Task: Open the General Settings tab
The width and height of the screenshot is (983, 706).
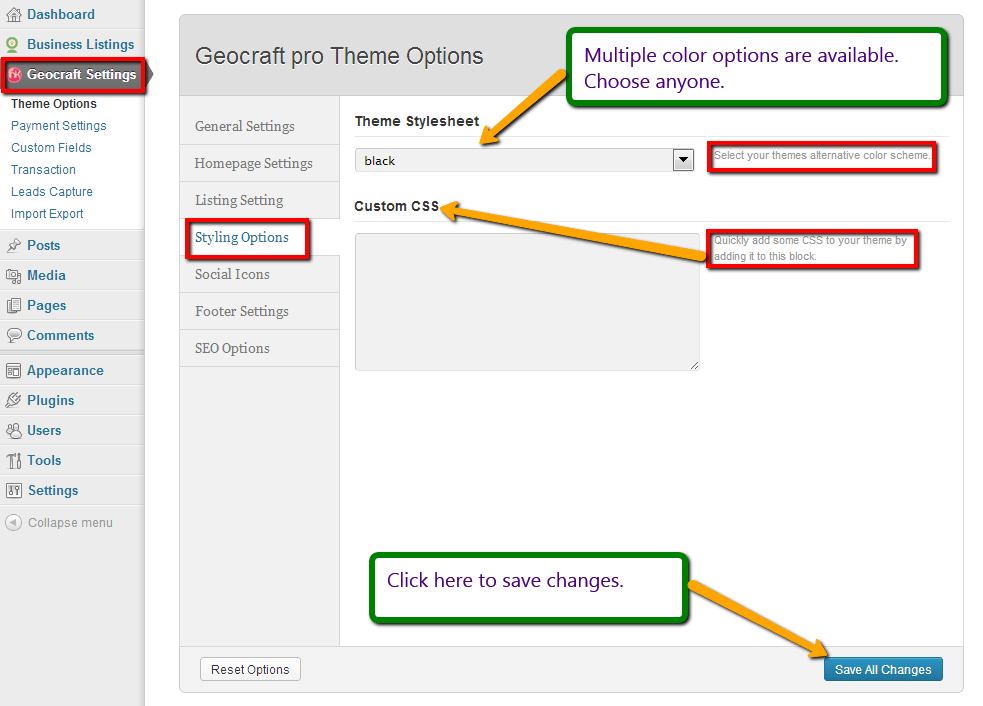Action: 260,127
